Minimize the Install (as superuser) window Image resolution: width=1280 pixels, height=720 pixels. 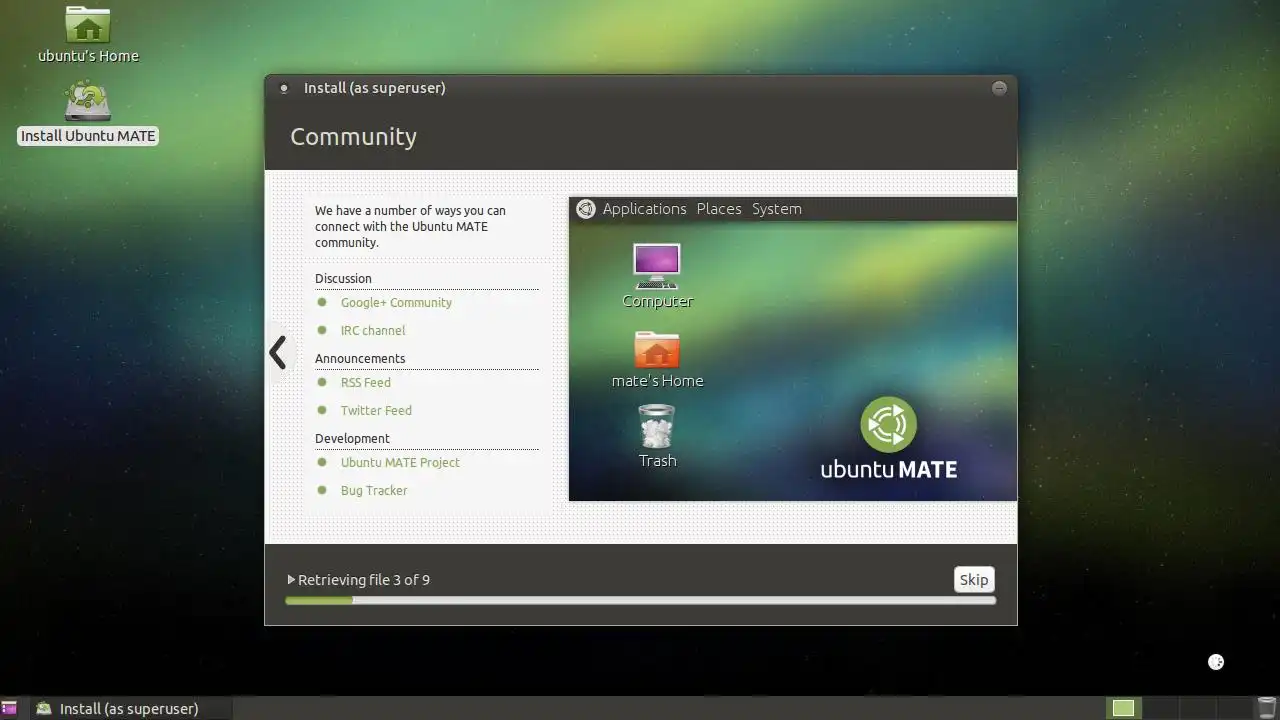pyautogui.click(x=999, y=88)
